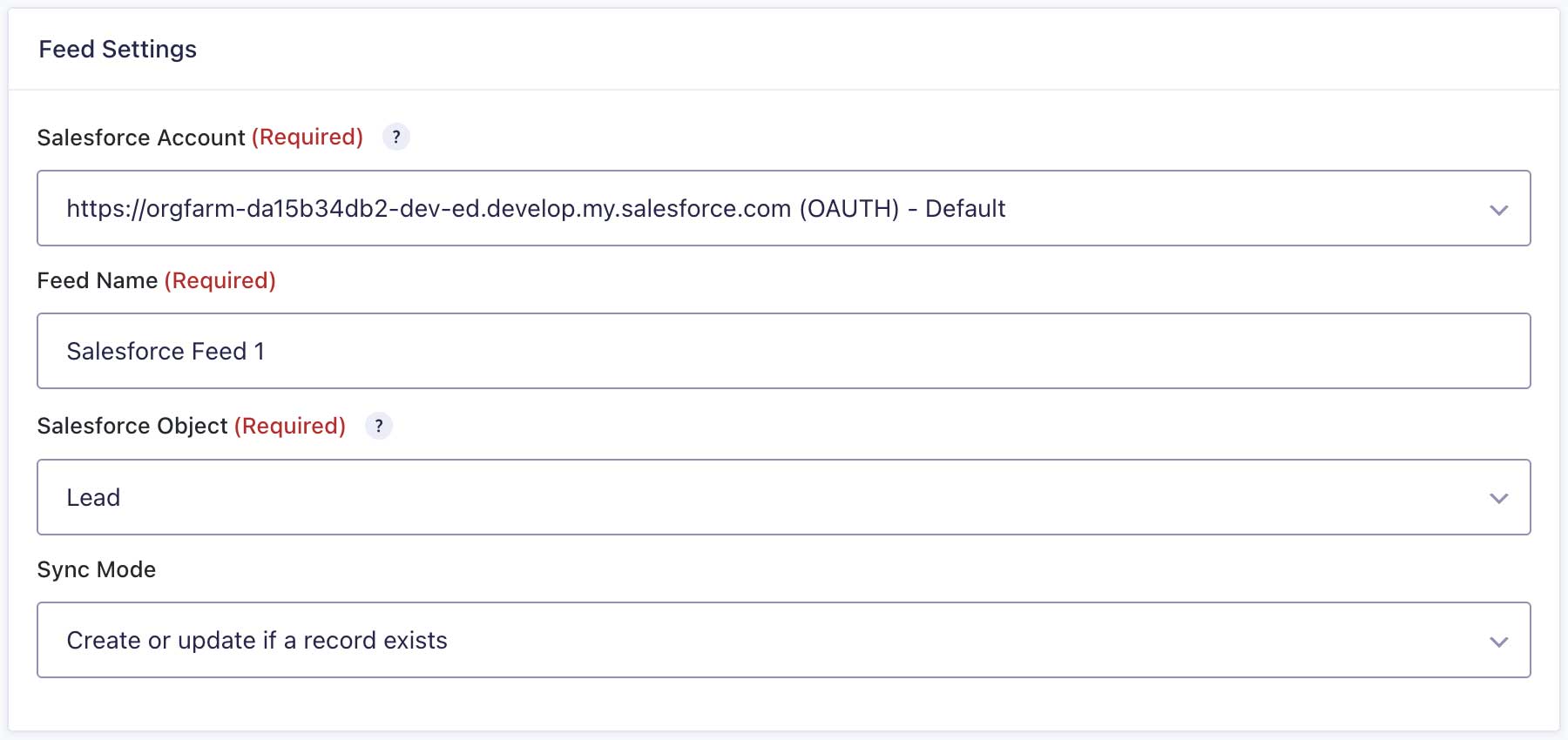Select the orgfarm salesforce.com account entry
1568x740 pixels.
pos(536,208)
